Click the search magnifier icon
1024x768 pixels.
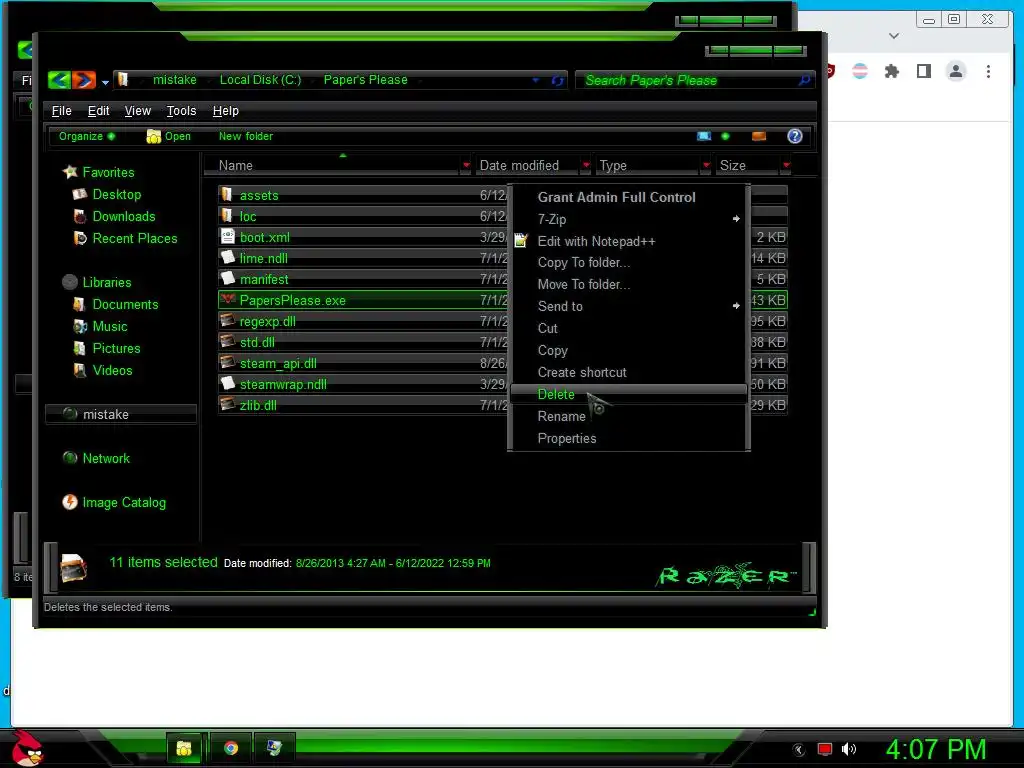tap(804, 80)
